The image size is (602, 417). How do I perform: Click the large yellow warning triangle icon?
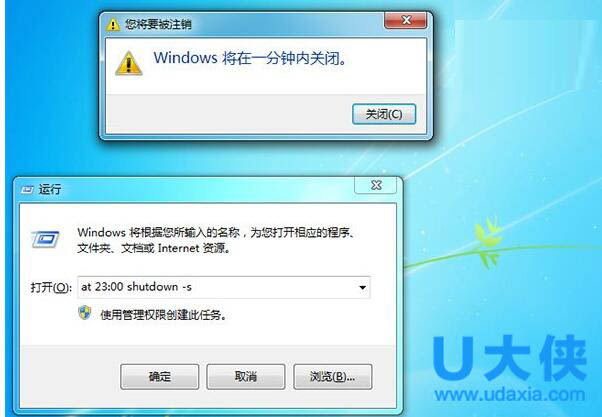click(129, 63)
